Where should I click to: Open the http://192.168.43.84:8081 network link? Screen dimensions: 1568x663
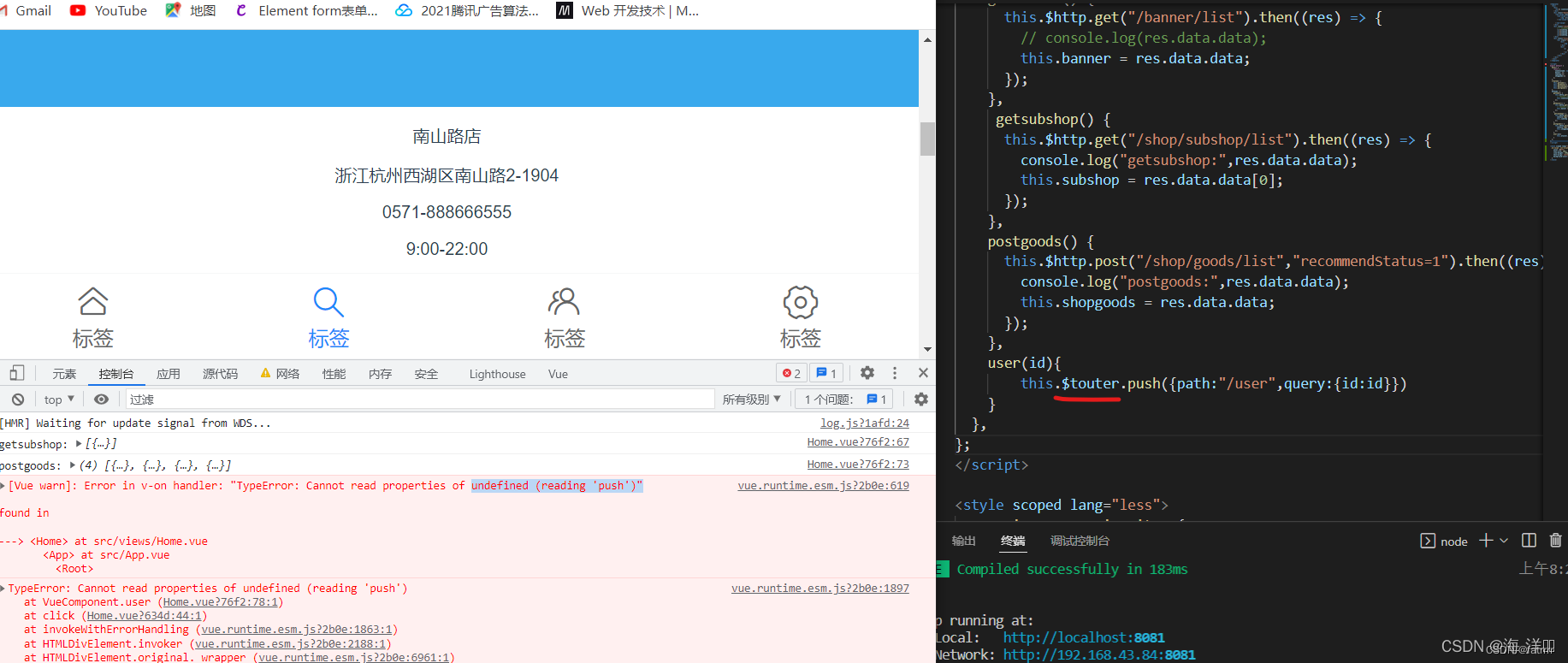[x=1099, y=654]
